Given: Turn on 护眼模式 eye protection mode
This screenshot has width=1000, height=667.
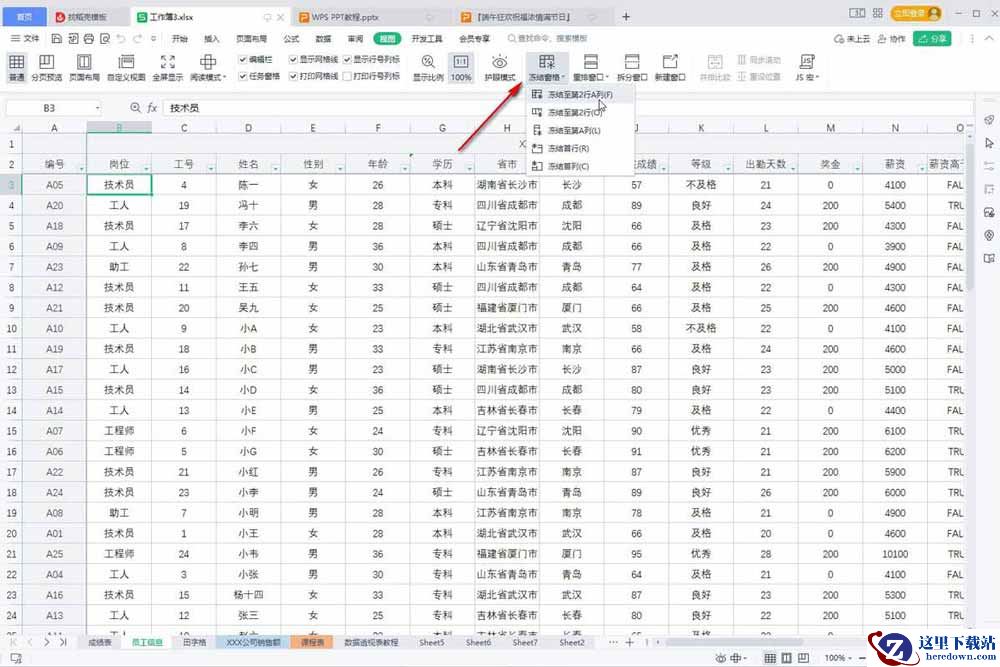Looking at the screenshot, I should 500,68.
